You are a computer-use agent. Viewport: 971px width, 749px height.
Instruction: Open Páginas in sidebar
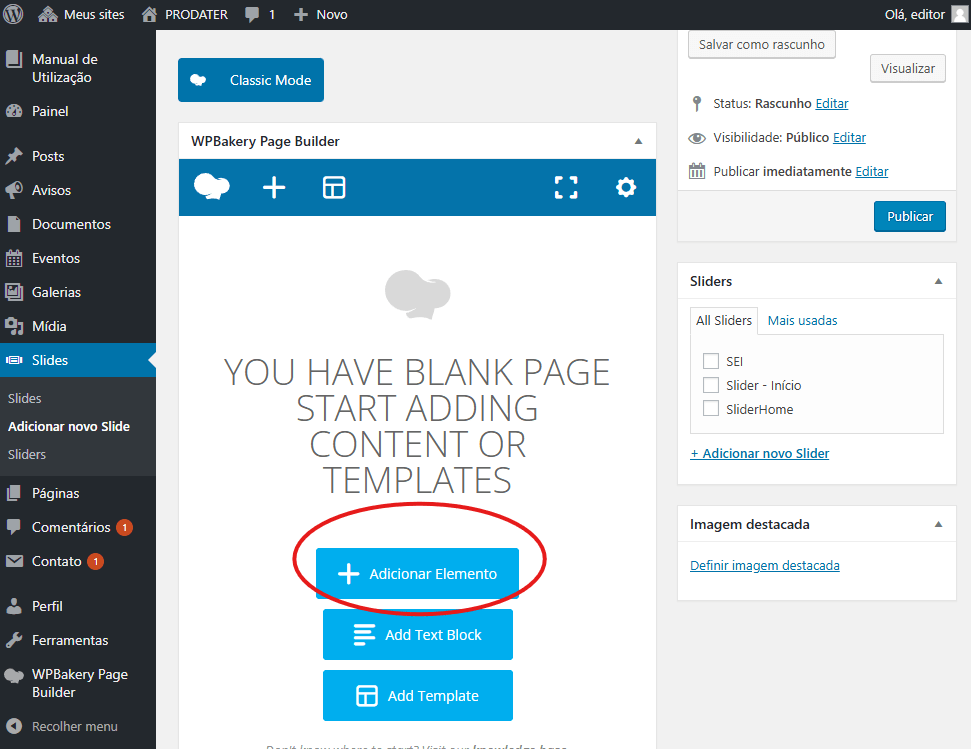tap(78, 493)
